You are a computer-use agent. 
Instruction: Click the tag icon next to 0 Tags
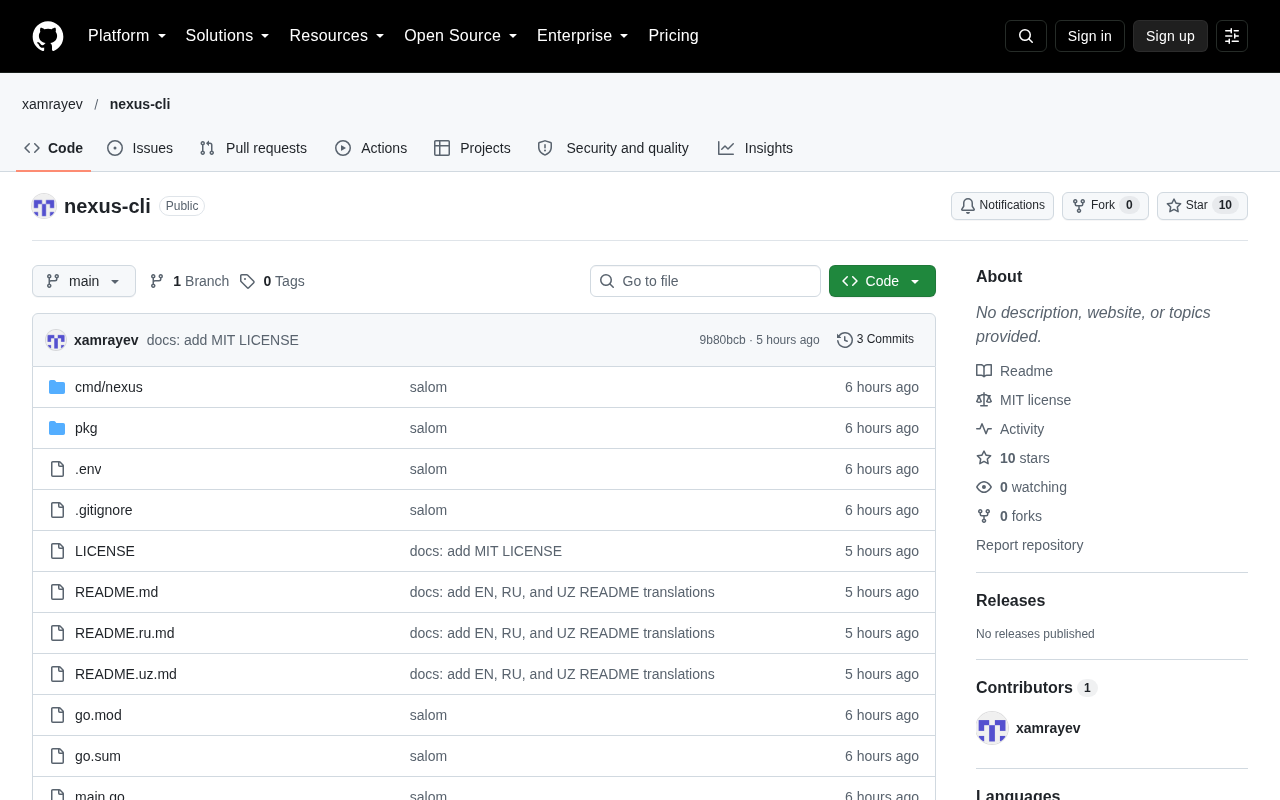tap(247, 281)
